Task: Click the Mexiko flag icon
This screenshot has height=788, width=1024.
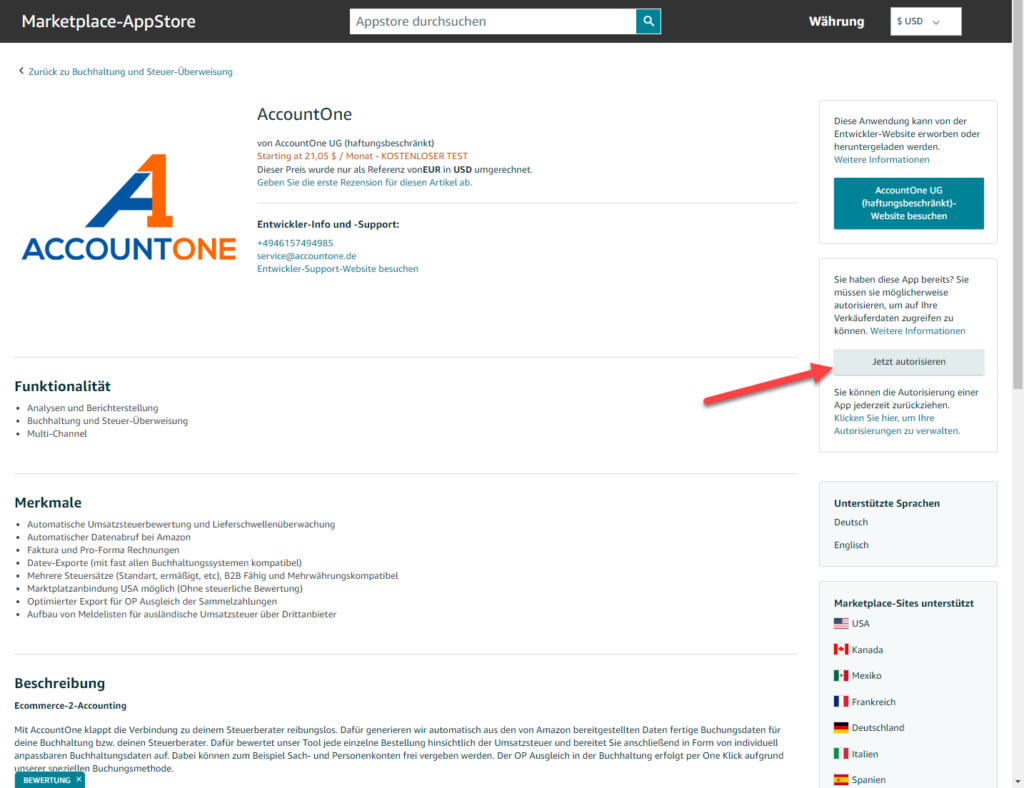Action: 841,675
